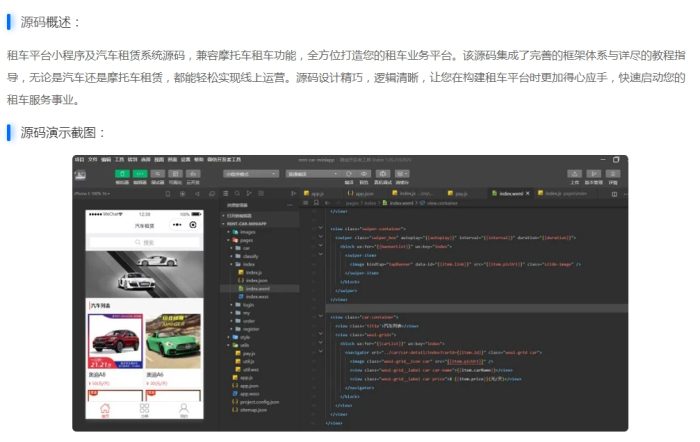The image size is (700, 442).
Task: Tap the My profile icon in simulator
Action: point(183,408)
